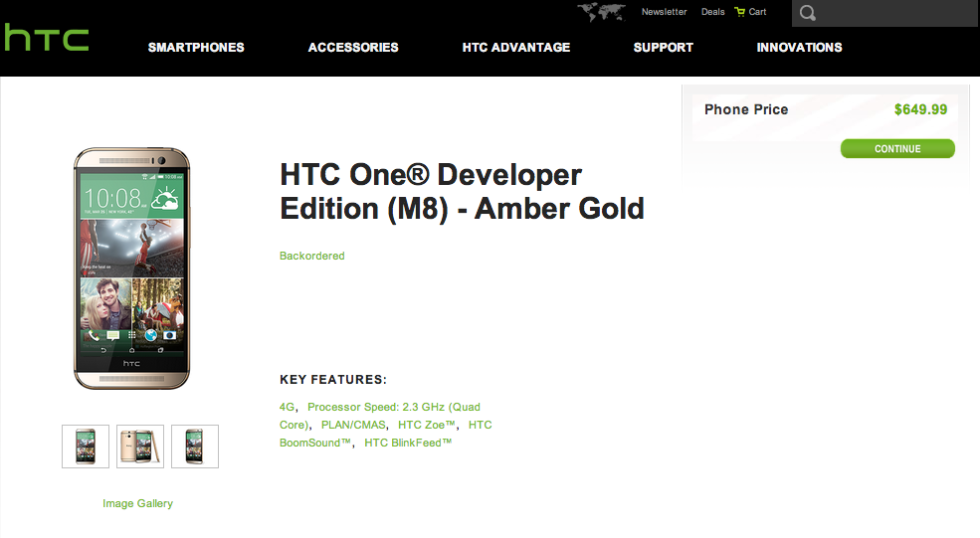Select the middle gold phones thumbnail
980x538 pixels.
140,446
